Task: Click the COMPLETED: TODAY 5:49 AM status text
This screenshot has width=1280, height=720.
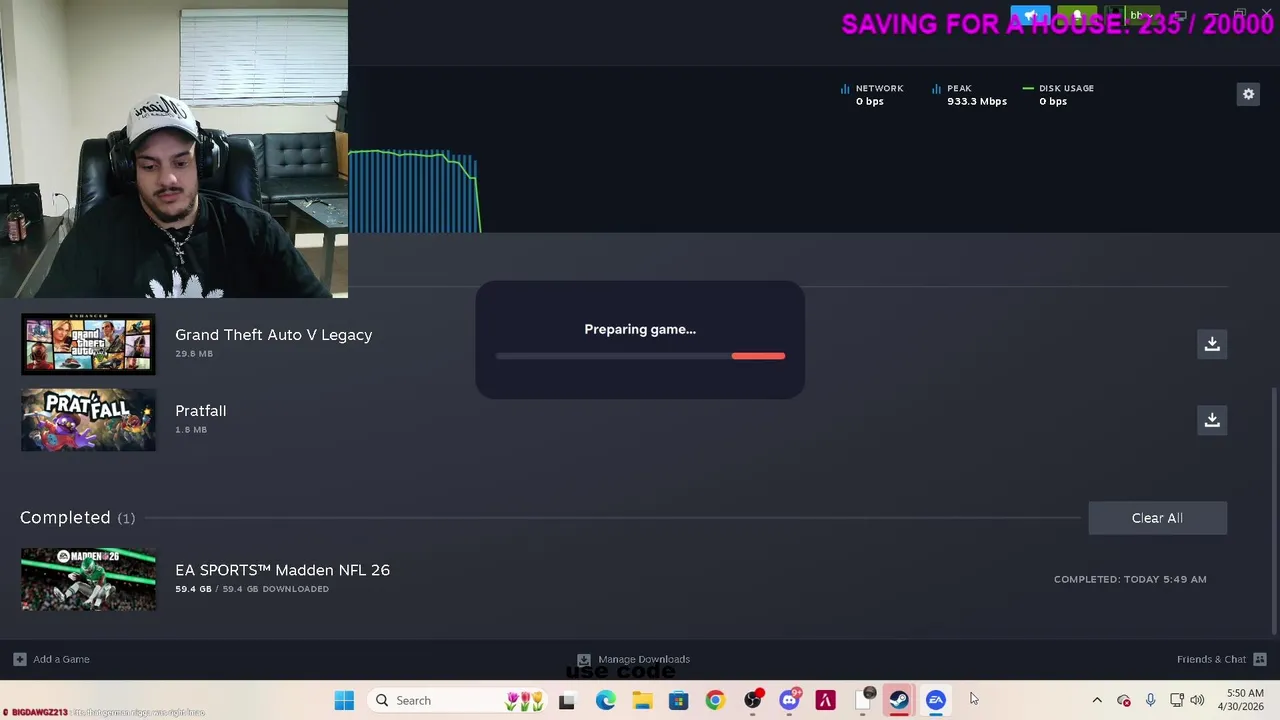Action: [x=1130, y=579]
